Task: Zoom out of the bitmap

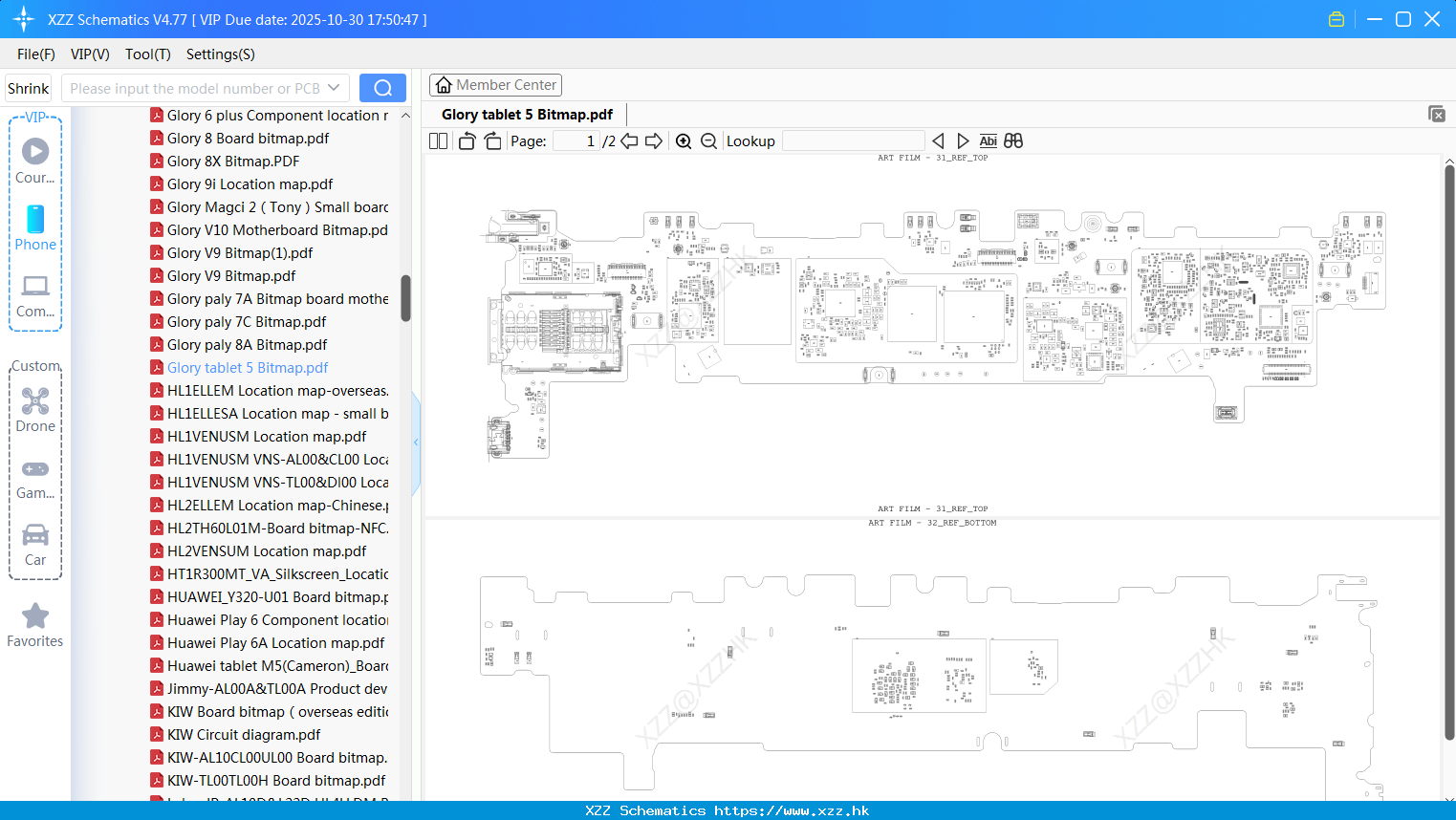Action: [708, 141]
